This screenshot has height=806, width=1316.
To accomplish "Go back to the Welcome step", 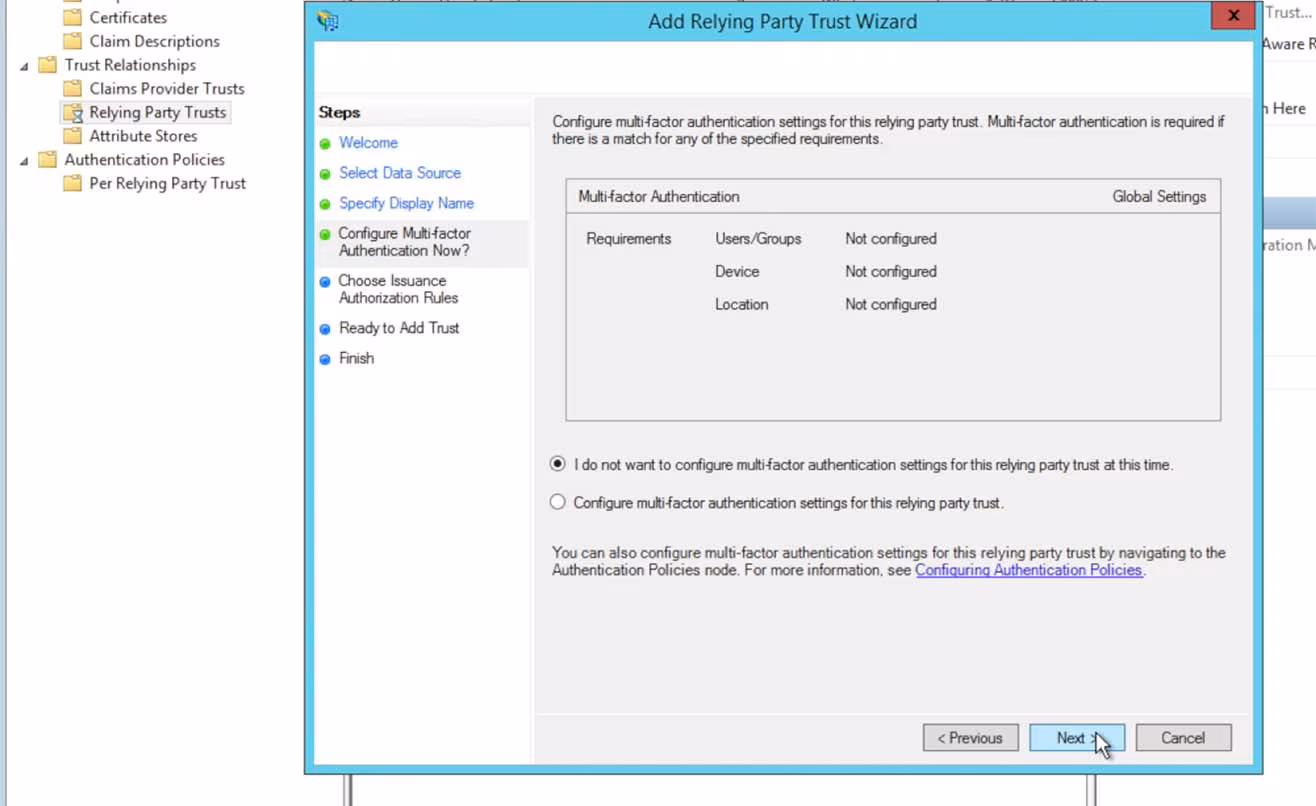I will pyautogui.click(x=368, y=142).
